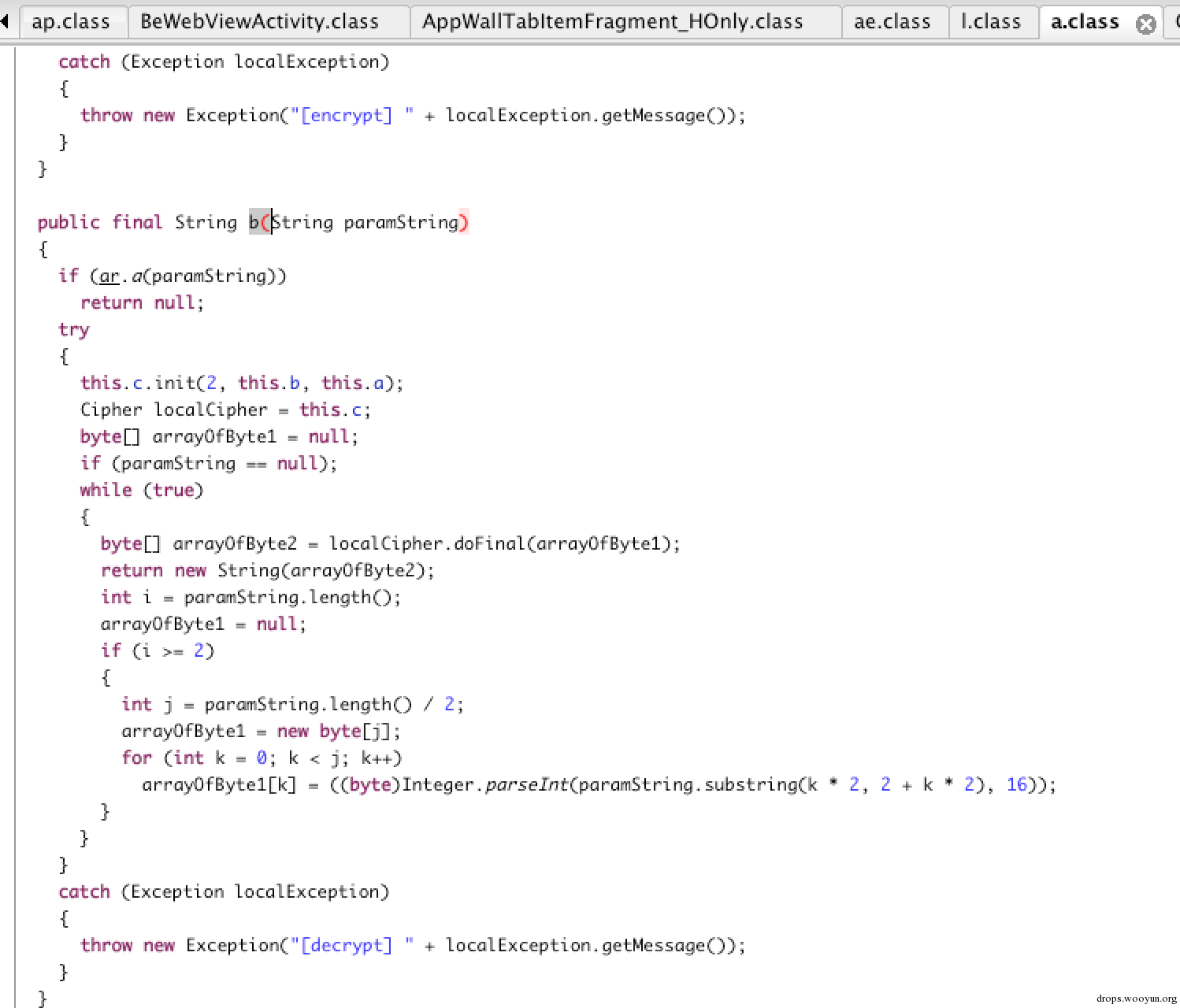Click the while (true) statement
The image size is (1180, 1008).
coord(142,491)
